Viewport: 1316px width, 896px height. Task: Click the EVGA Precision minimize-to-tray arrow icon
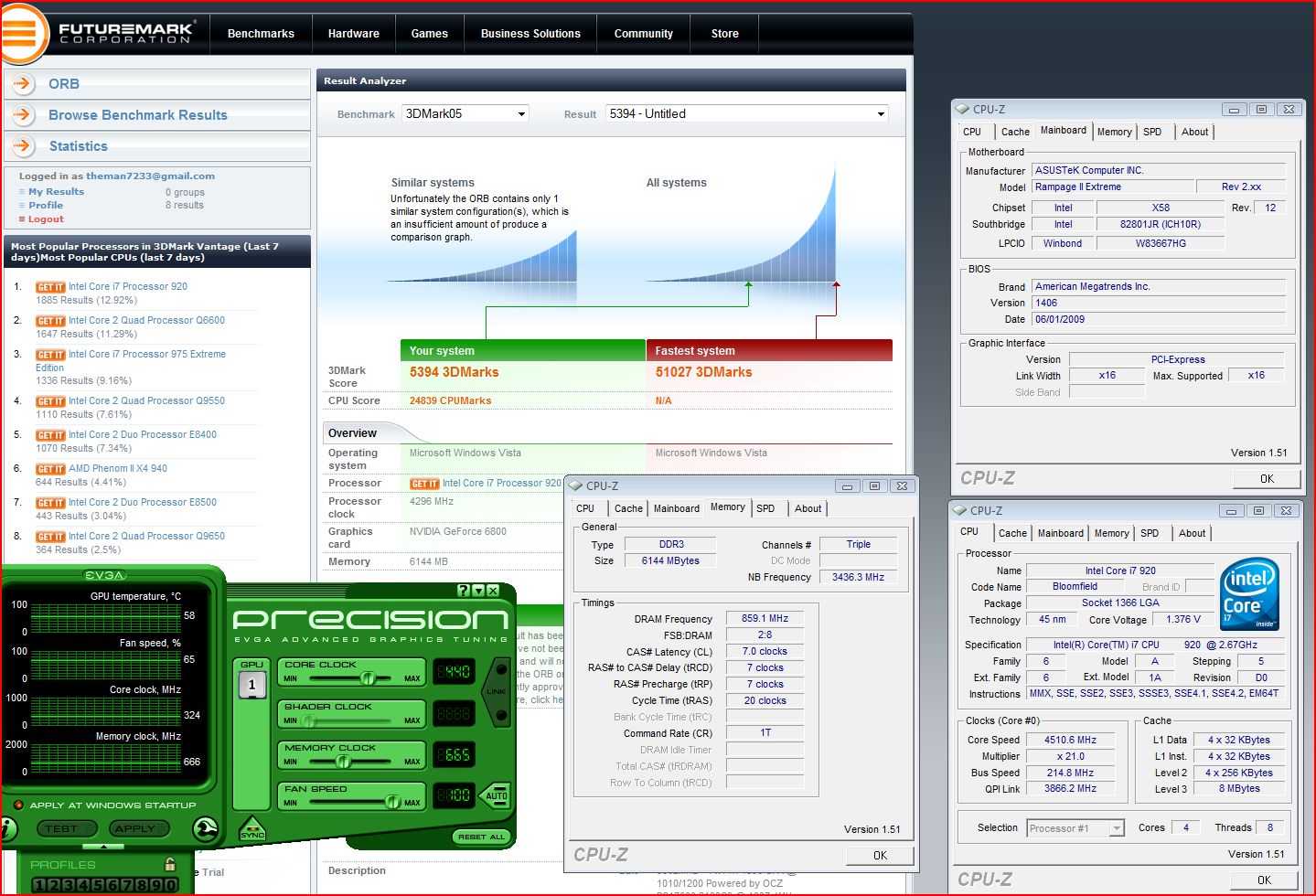click(478, 591)
